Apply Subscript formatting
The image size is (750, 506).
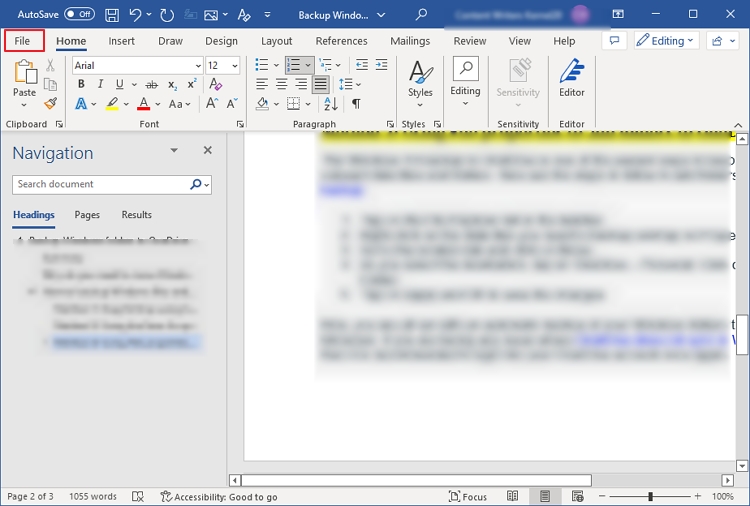click(x=173, y=85)
